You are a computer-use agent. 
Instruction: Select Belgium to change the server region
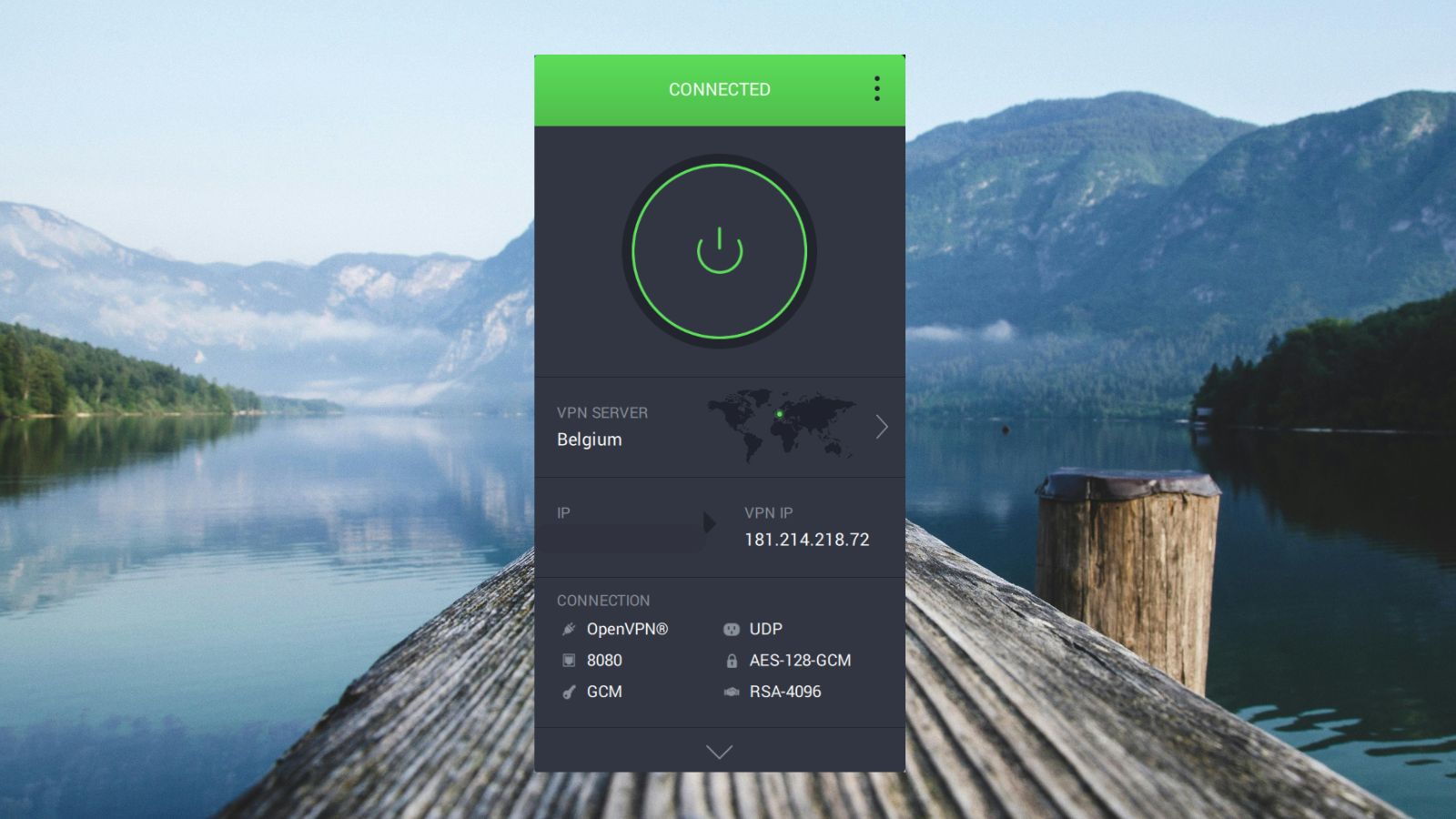(x=588, y=439)
